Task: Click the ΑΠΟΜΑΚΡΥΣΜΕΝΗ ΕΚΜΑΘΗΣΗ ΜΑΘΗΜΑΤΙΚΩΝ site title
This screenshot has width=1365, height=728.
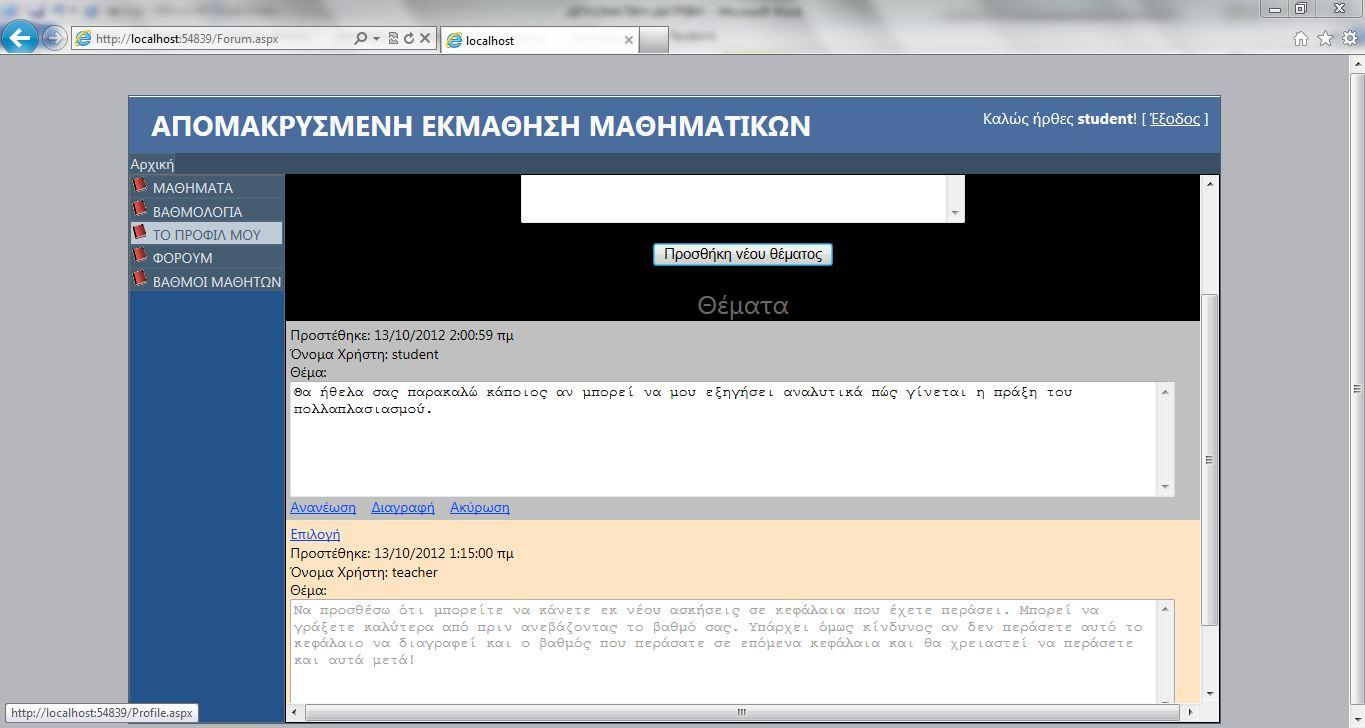Action: [x=481, y=126]
